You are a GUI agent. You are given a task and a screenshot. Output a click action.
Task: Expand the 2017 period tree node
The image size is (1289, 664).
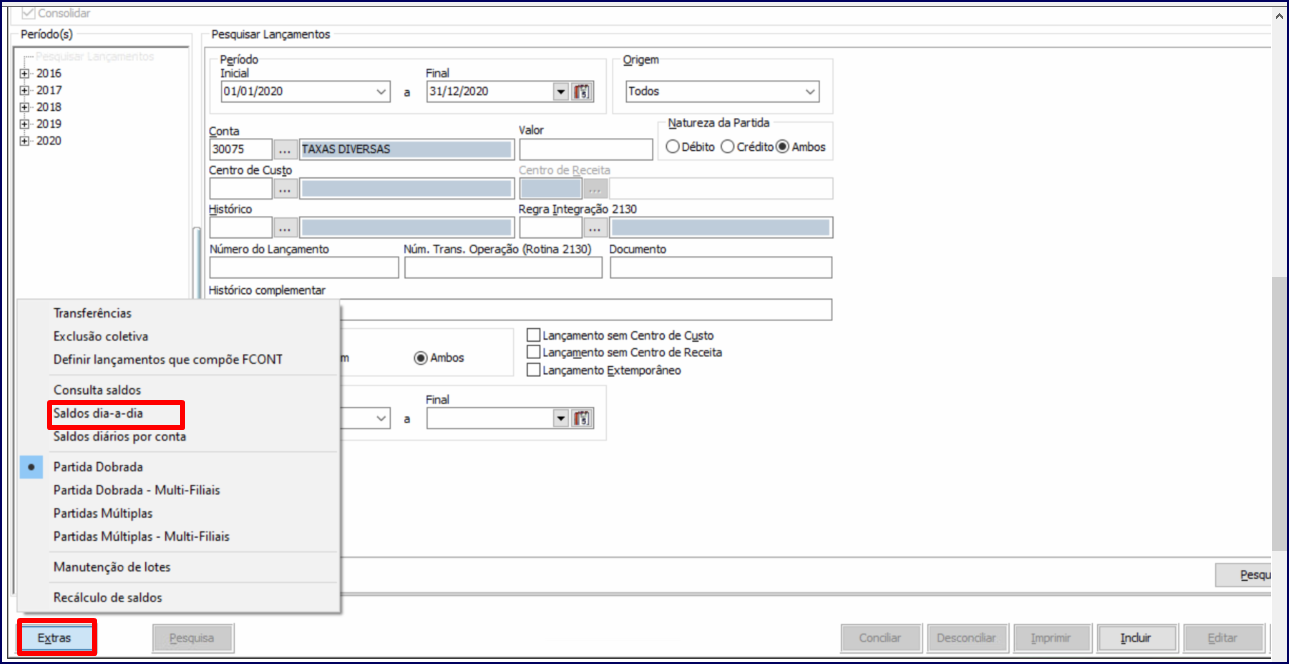(x=25, y=91)
